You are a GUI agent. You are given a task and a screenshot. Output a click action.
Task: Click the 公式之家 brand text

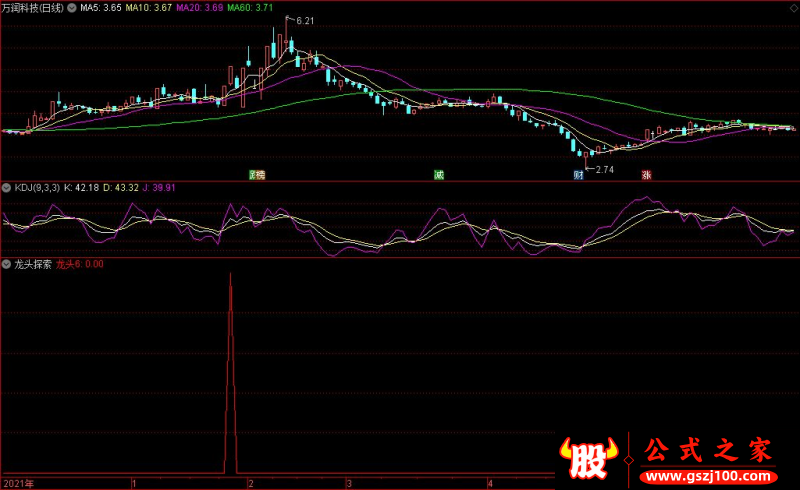coord(708,451)
